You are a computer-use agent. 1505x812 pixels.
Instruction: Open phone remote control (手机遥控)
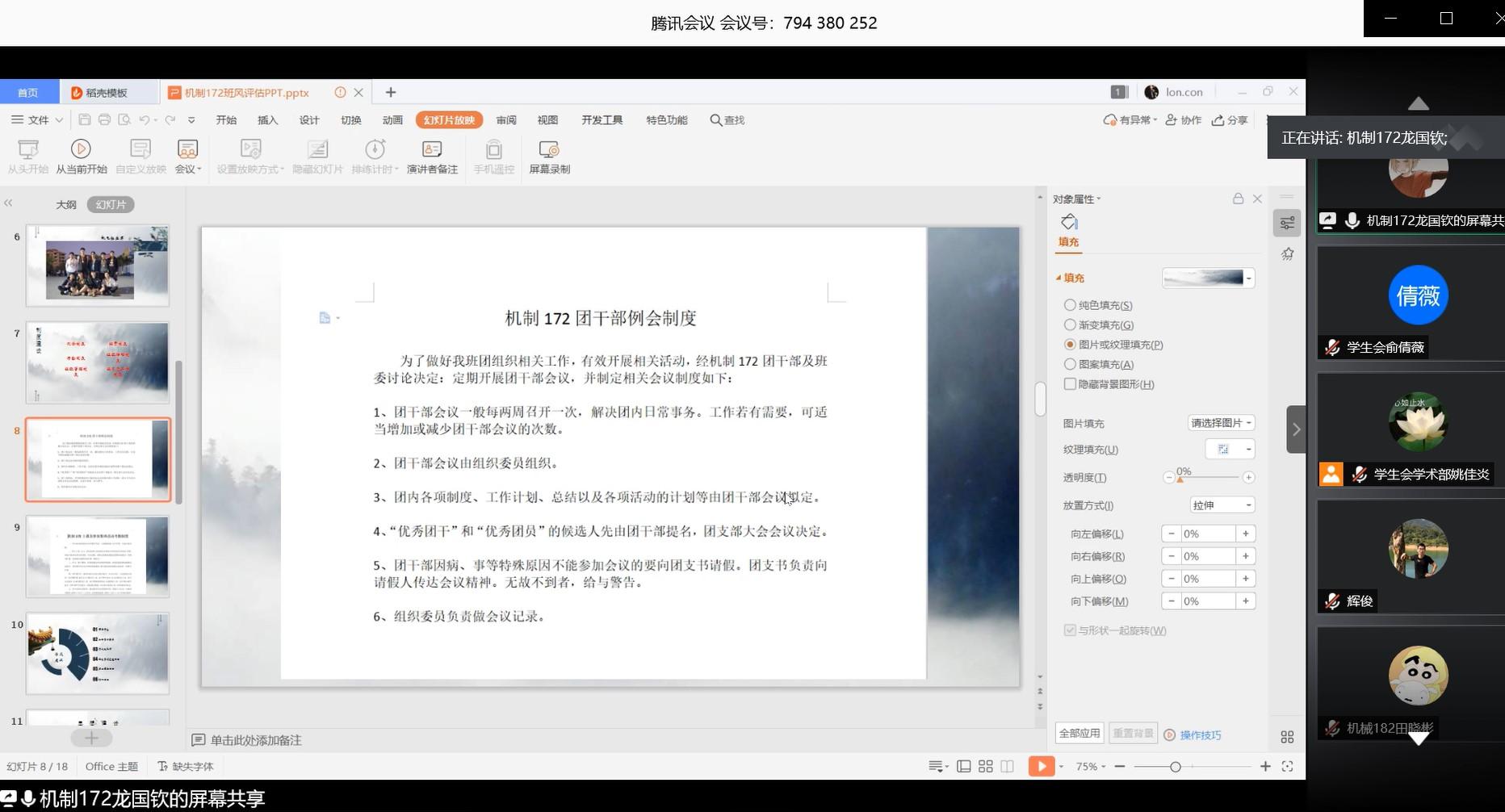click(x=493, y=156)
